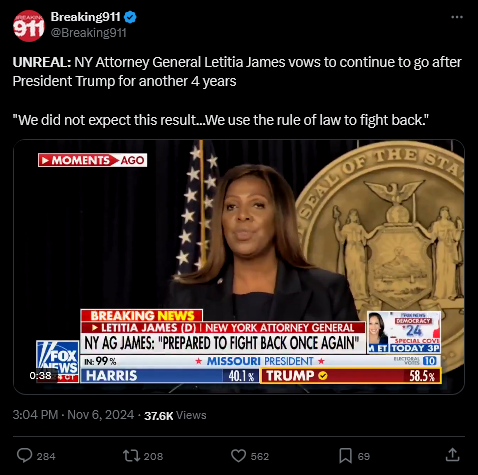Open the share upload icon
Viewport: 478px width, 475px height.
point(452,455)
